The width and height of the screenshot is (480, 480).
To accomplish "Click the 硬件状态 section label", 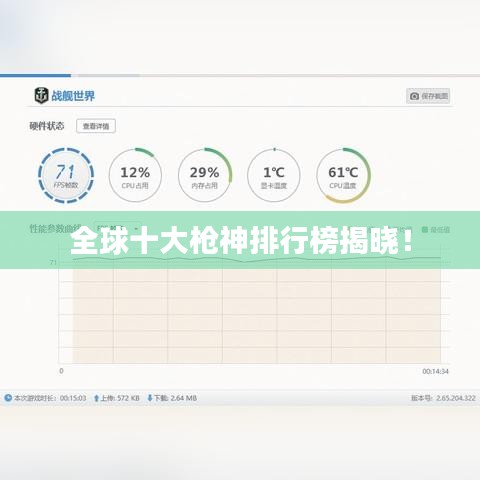I will [x=47, y=126].
